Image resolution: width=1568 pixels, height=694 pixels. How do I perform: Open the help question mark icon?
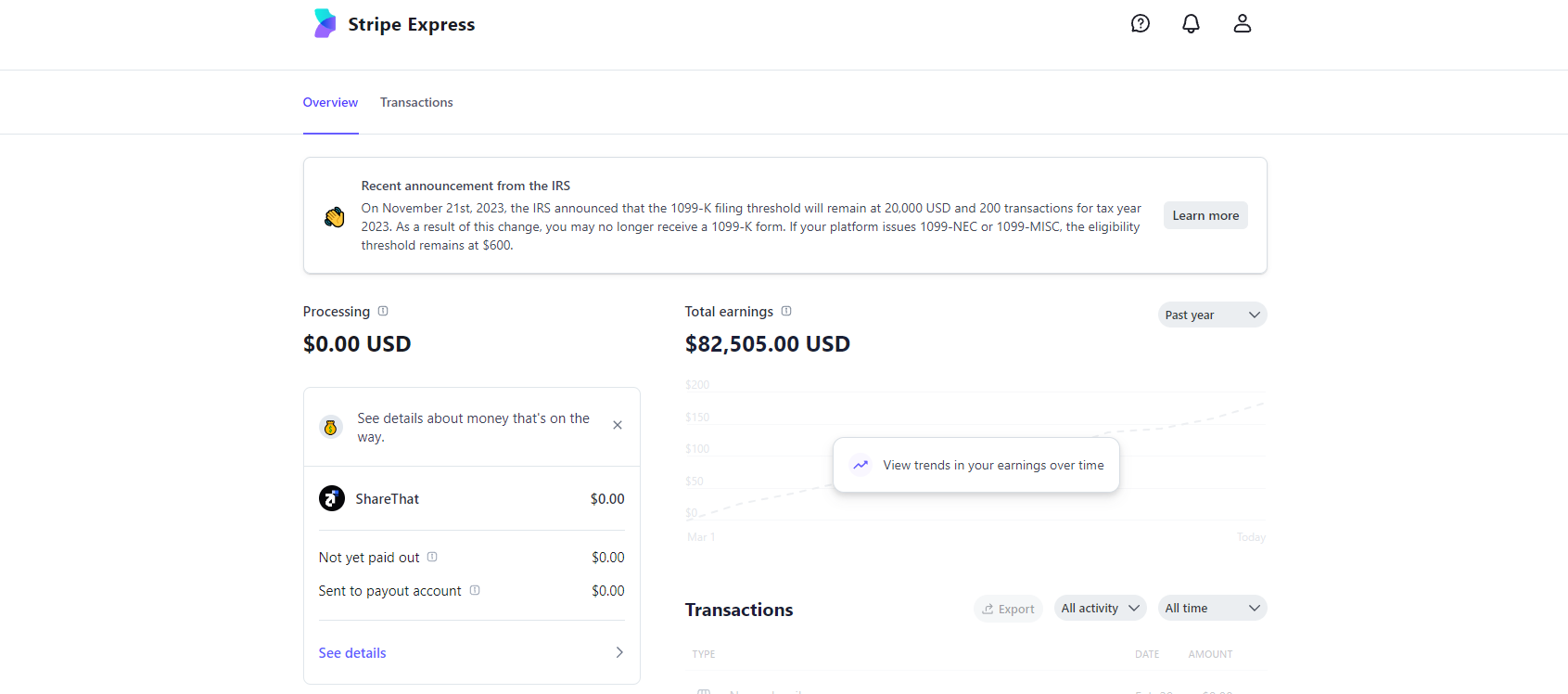tap(1141, 24)
